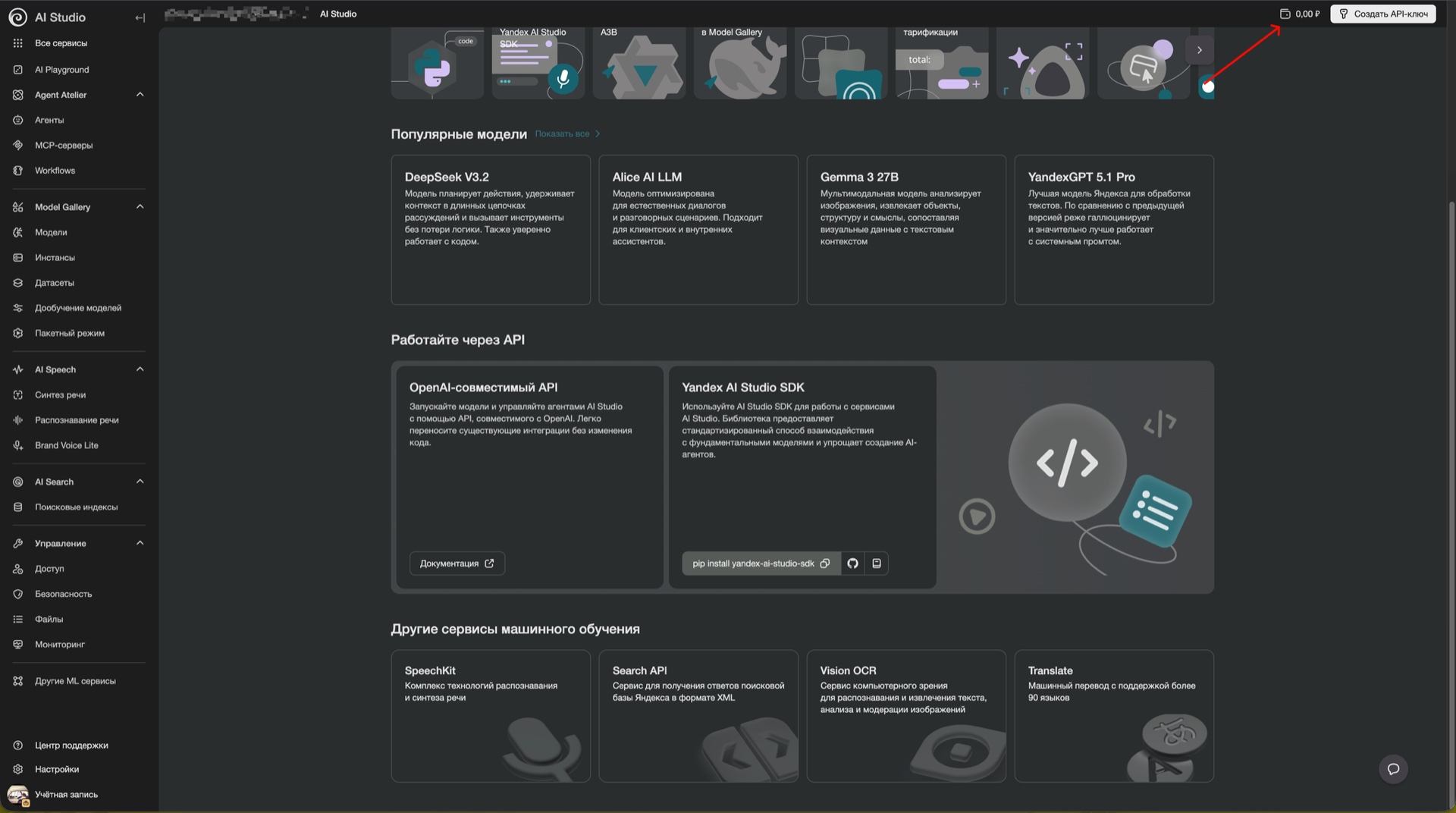Play the API promo video
The width and height of the screenshot is (1456, 813).
(x=977, y=517)
